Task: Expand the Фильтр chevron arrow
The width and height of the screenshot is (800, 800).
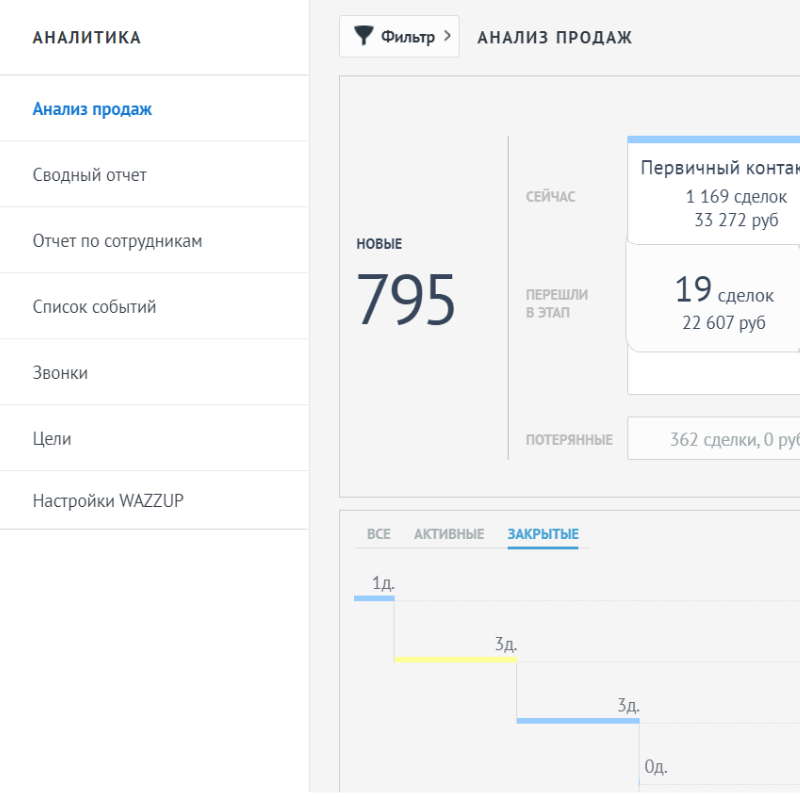Action: coord(447,37)
